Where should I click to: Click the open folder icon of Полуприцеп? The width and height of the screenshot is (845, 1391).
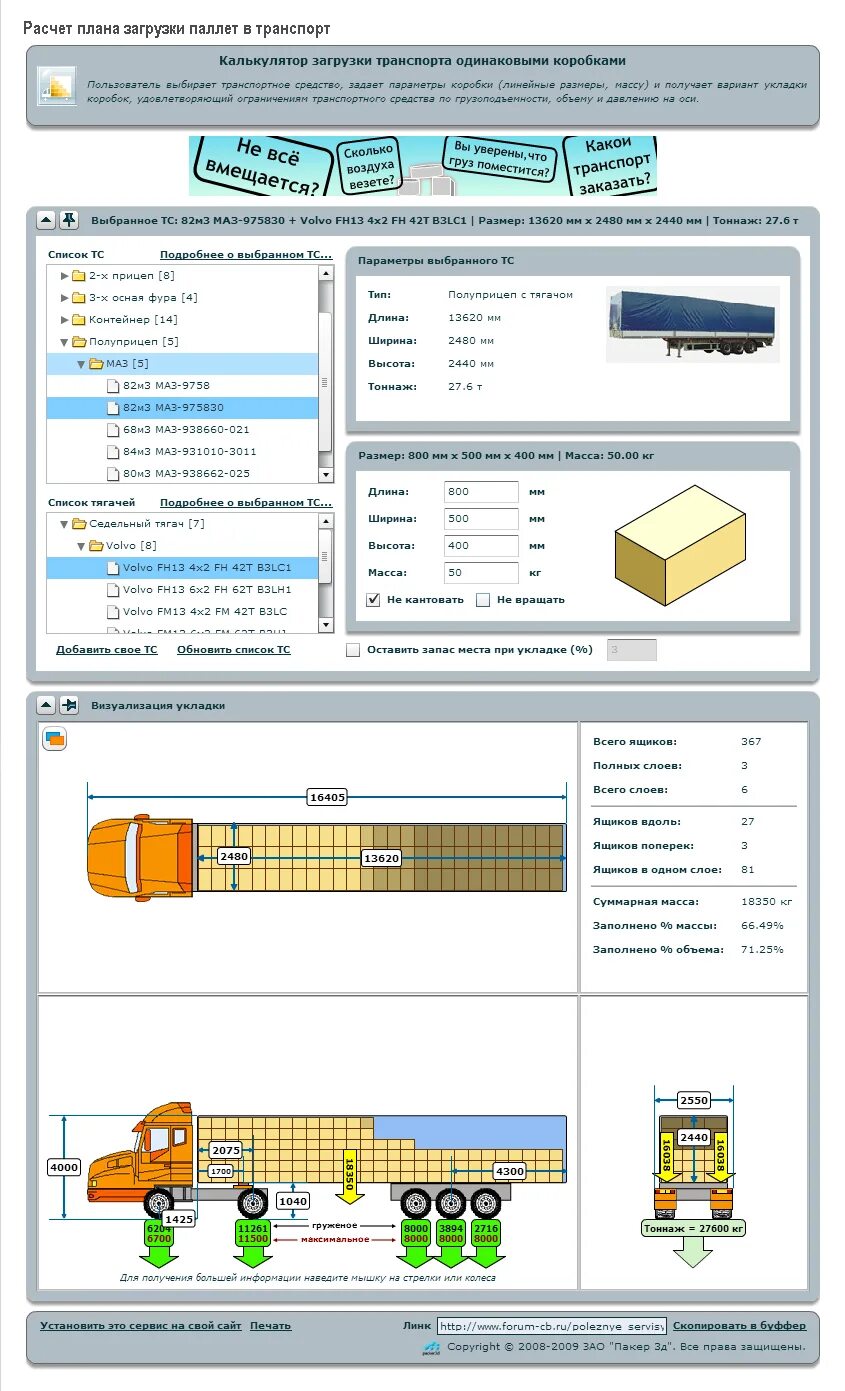[x=79, y=342]
